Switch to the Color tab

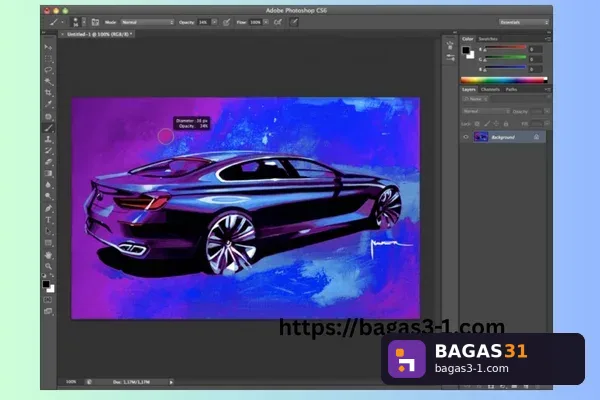pyautogui.click(x=468, y=39)
